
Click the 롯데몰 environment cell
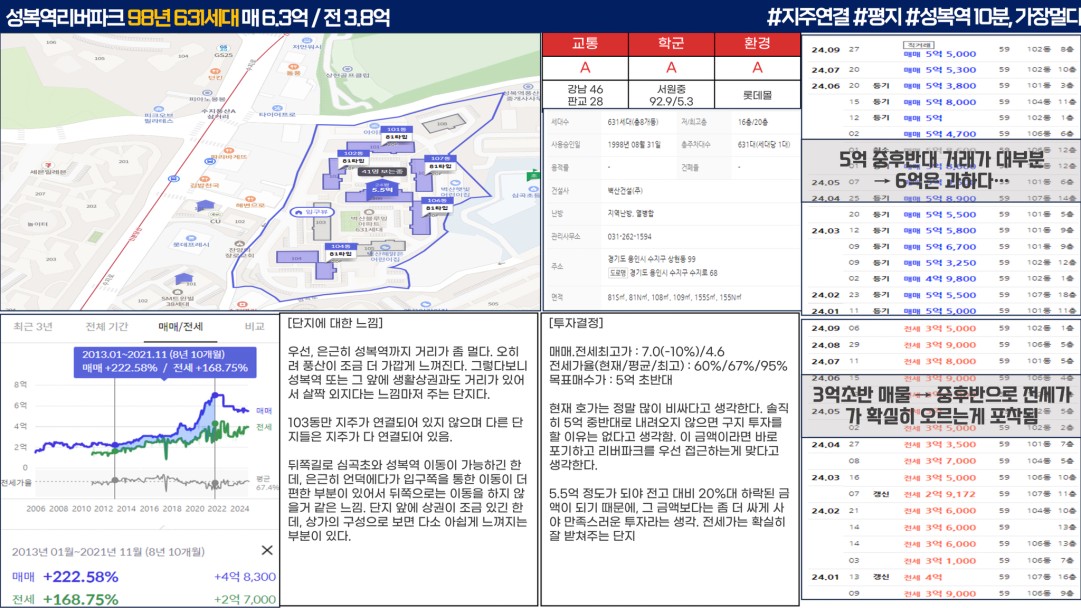coord(757,95)
